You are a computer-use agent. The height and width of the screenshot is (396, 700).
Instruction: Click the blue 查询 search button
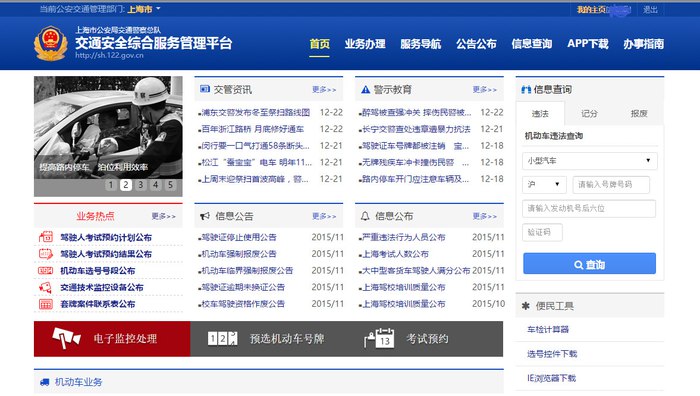[x=589, y=264]
